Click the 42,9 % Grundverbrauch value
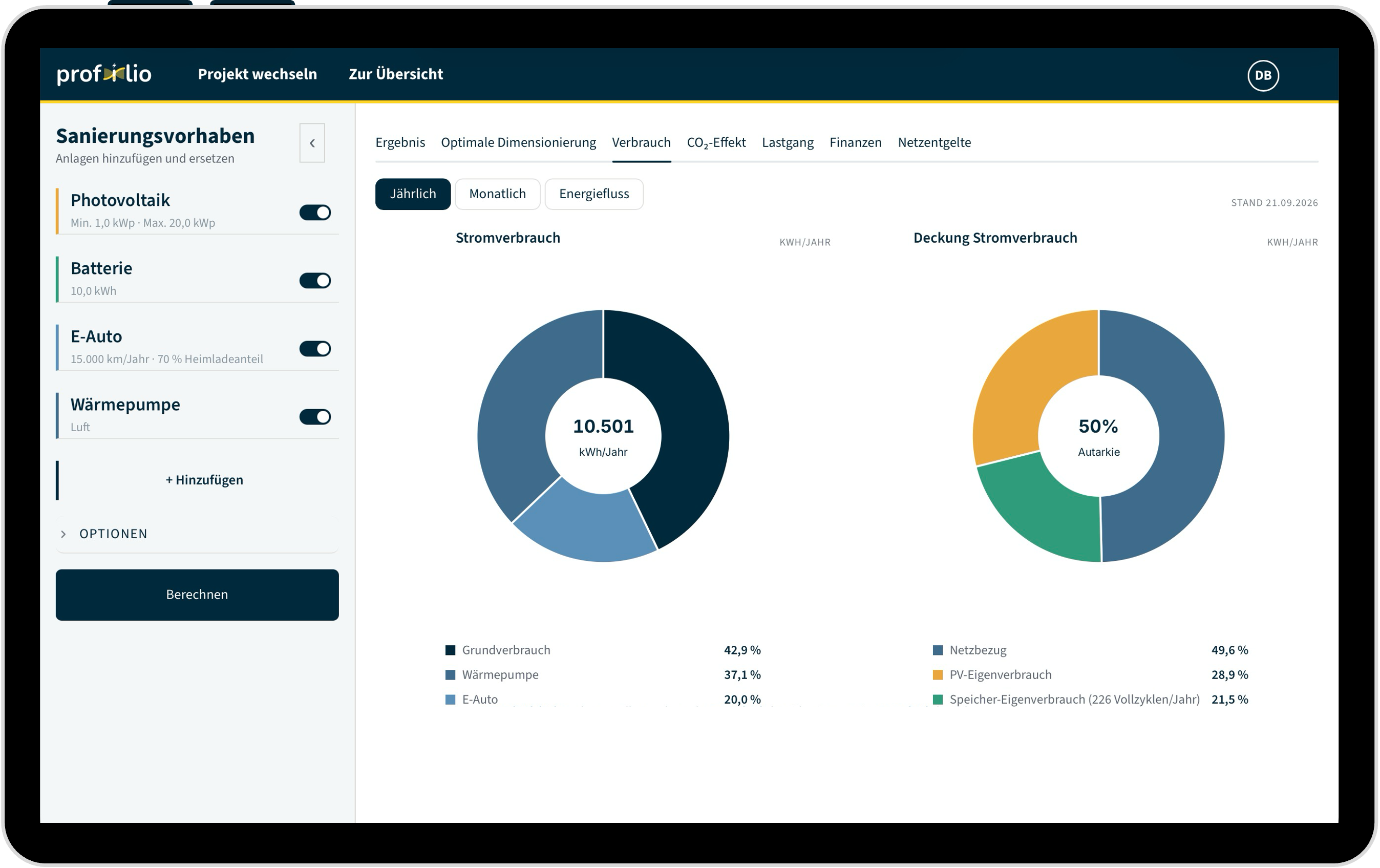This screenshot has width=1380, height=868. [x=742, y=650]
